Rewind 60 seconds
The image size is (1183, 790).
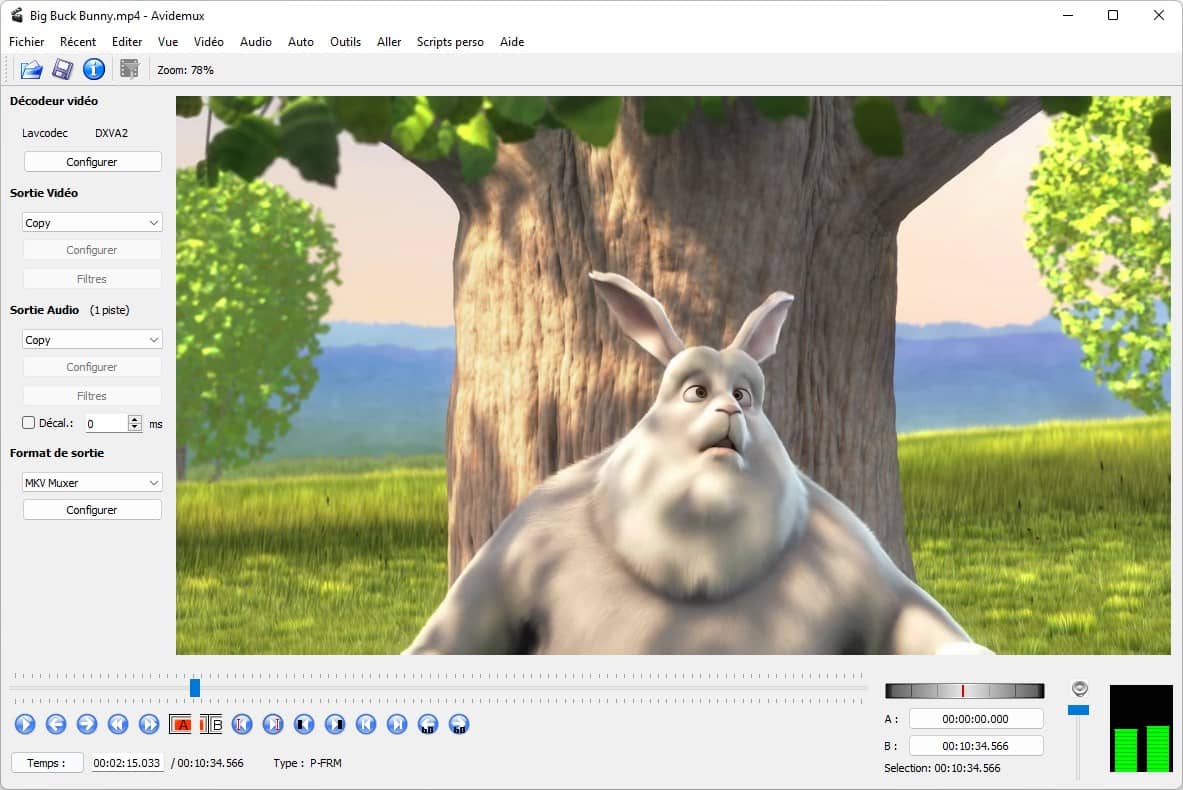coord(428,724)
